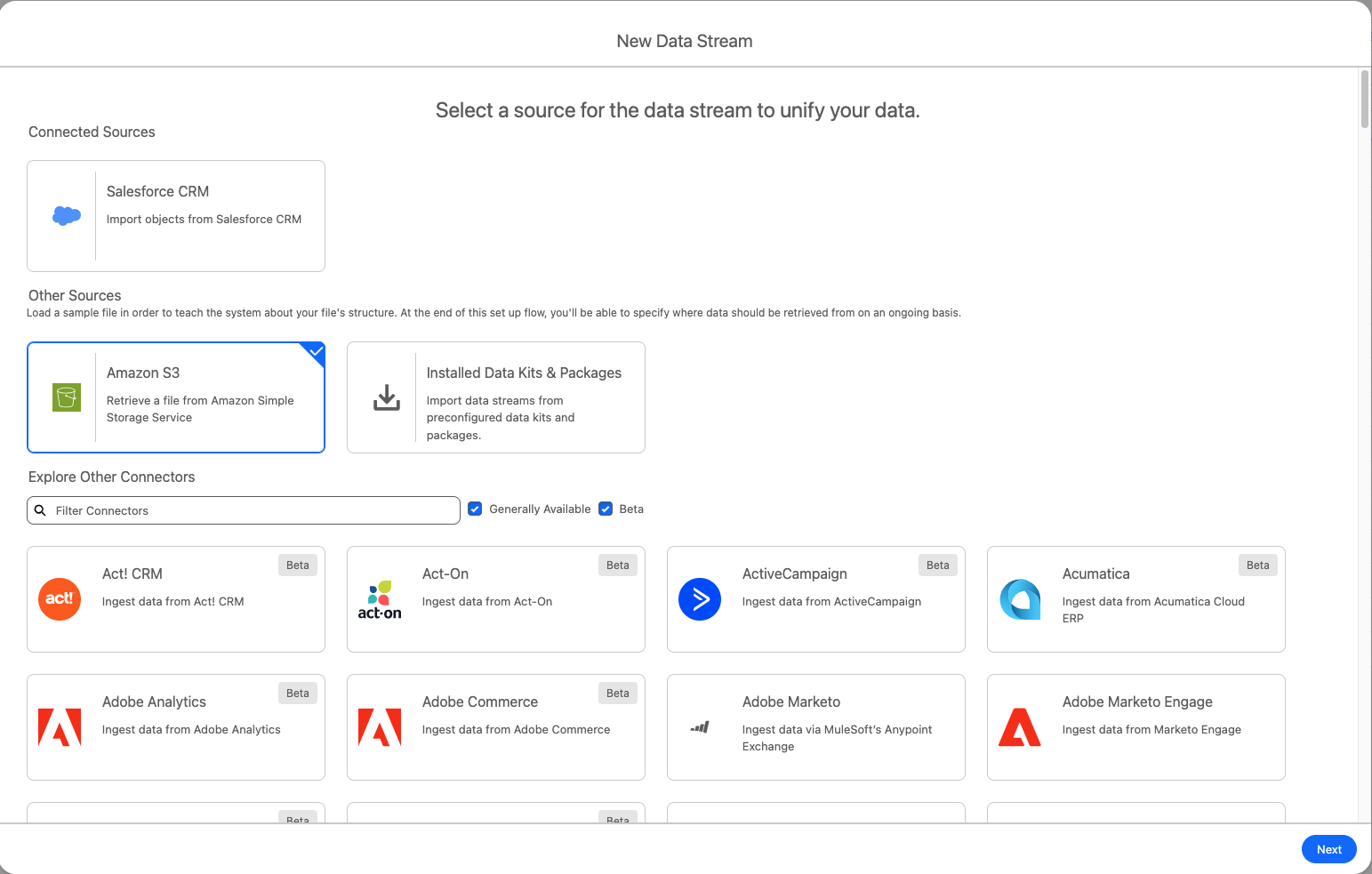Select the Act! CRM connector logo
Viewport: 1372px width, 874px height.
pyautogui.click(x=59, y=599)
